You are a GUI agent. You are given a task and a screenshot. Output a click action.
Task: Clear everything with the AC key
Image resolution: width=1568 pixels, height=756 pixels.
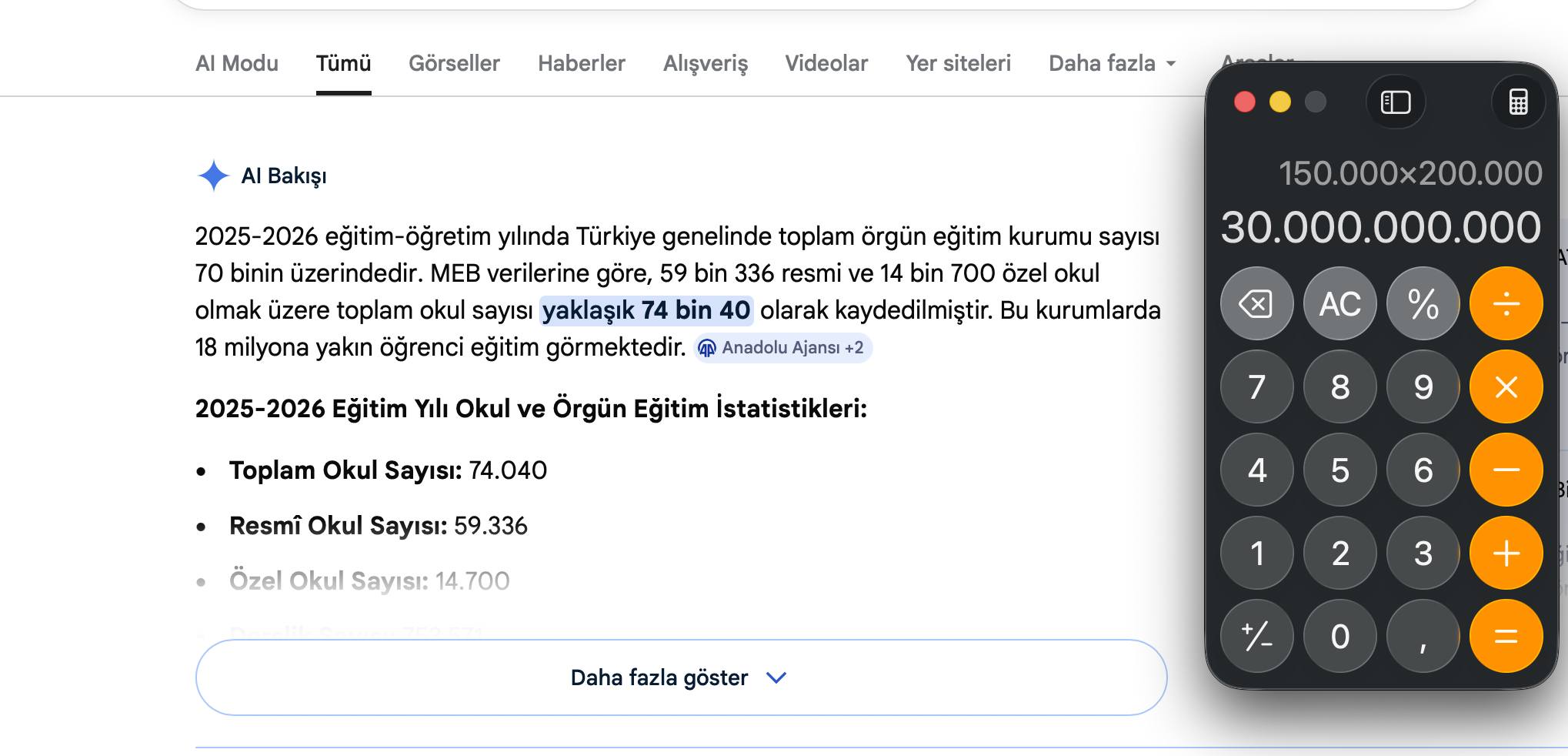click(1339, 303)
